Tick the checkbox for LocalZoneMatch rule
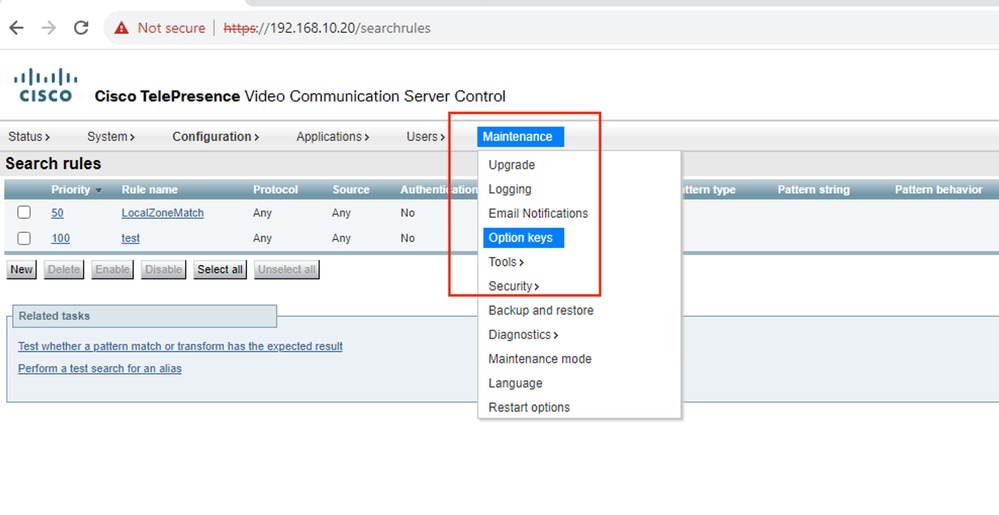Image resolution: width=999 pixels, height=515 pixels. click(x=24, y=212)
